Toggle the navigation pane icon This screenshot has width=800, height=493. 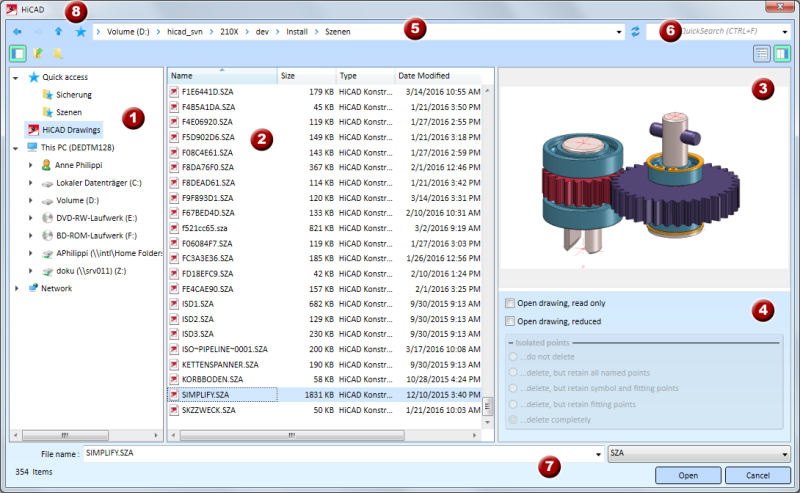[x=18, y=53]
